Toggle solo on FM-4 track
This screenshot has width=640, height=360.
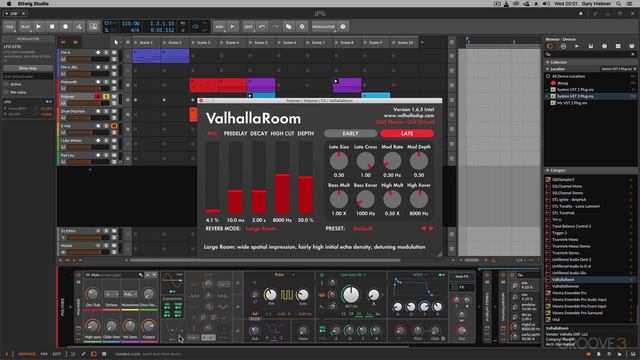point(106,52)
